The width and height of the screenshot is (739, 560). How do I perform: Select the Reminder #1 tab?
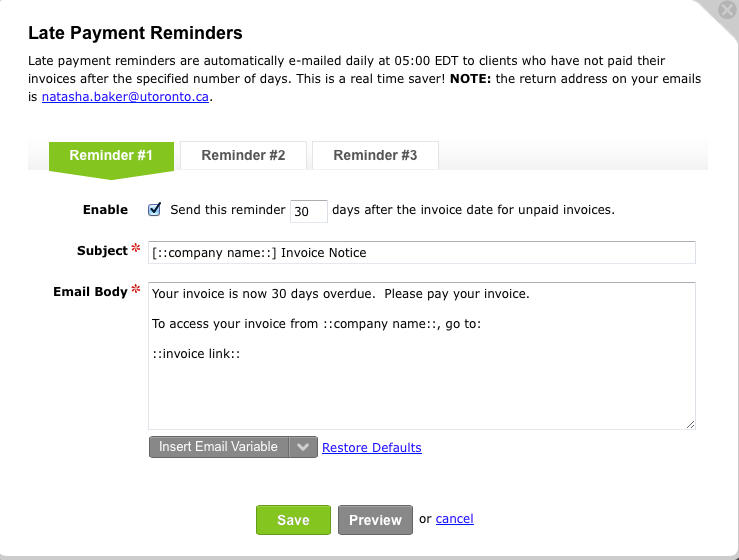tap(111, 156)
